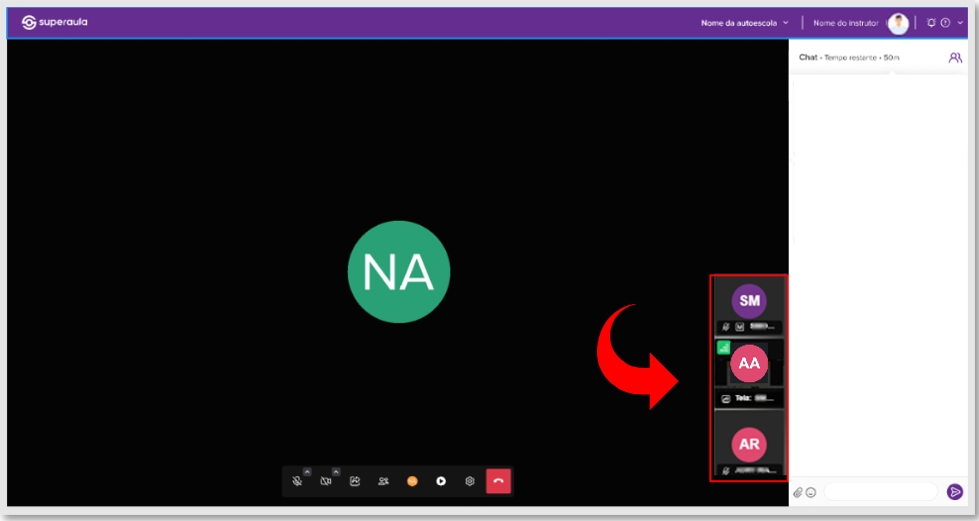Open emoji picker in chat
Image resolution: width=979 pixels, height=521 pixels.
click(811, 492)
